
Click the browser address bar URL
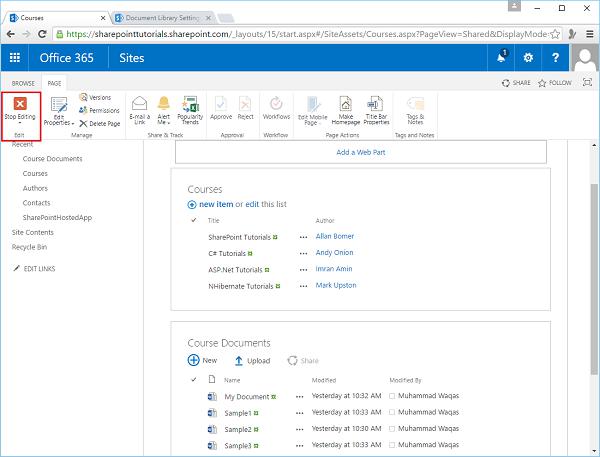click(x=307, y=34)
